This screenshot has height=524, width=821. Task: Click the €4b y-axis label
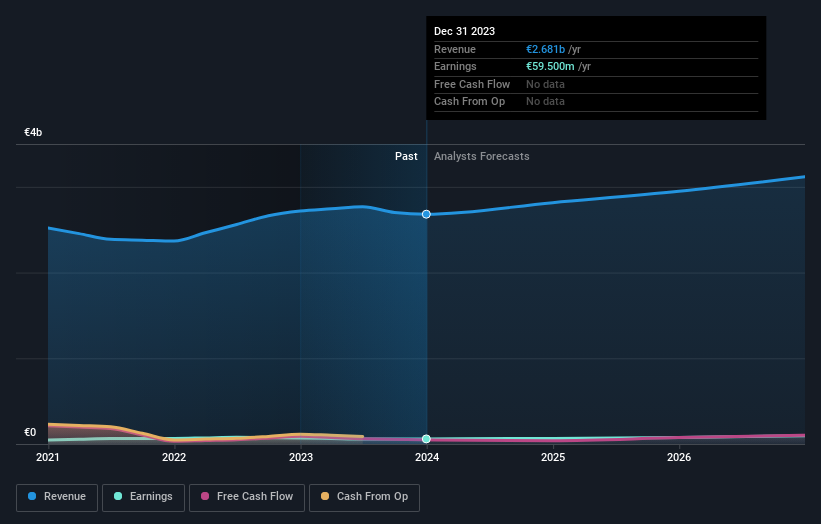(33, 132)
